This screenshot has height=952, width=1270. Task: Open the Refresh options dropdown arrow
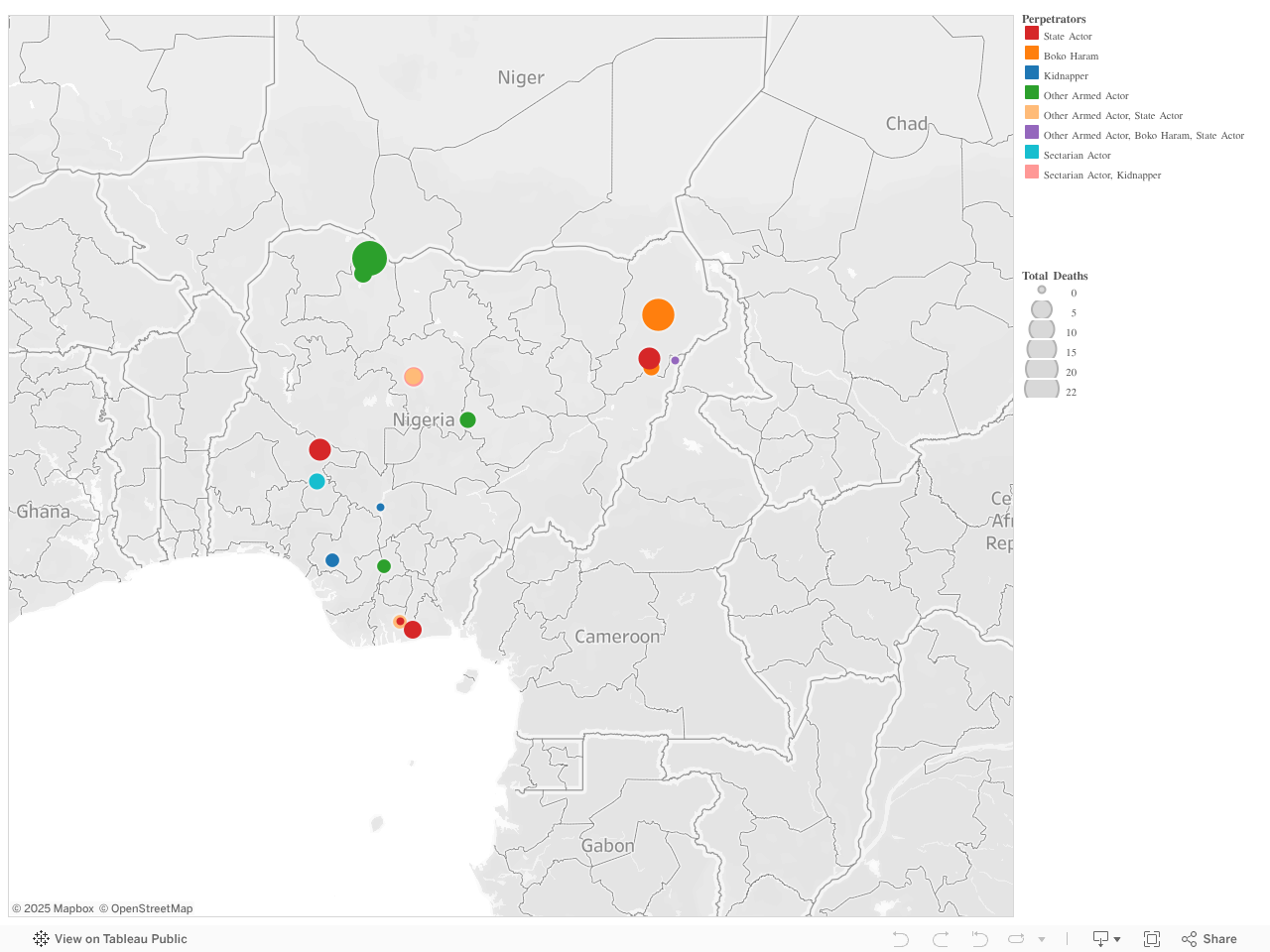point(1040,938)
